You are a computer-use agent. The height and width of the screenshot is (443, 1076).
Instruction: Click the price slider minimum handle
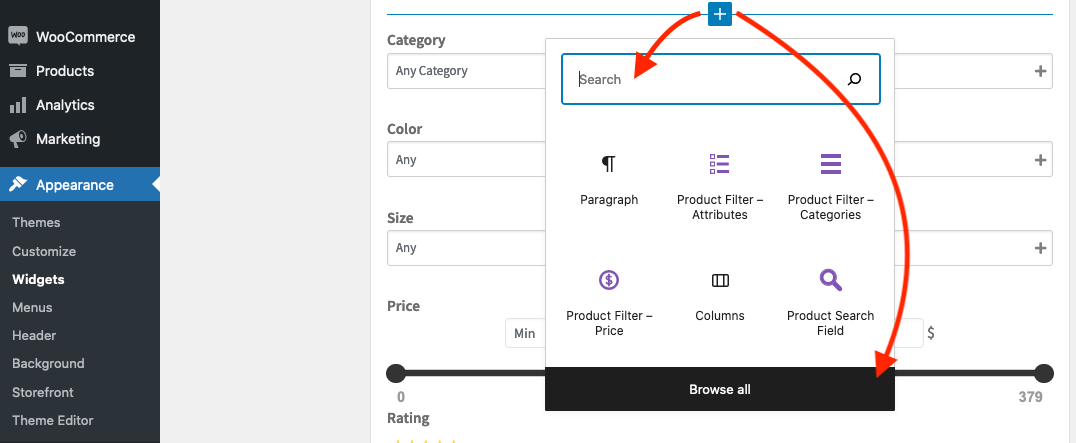tap(396, 374)
